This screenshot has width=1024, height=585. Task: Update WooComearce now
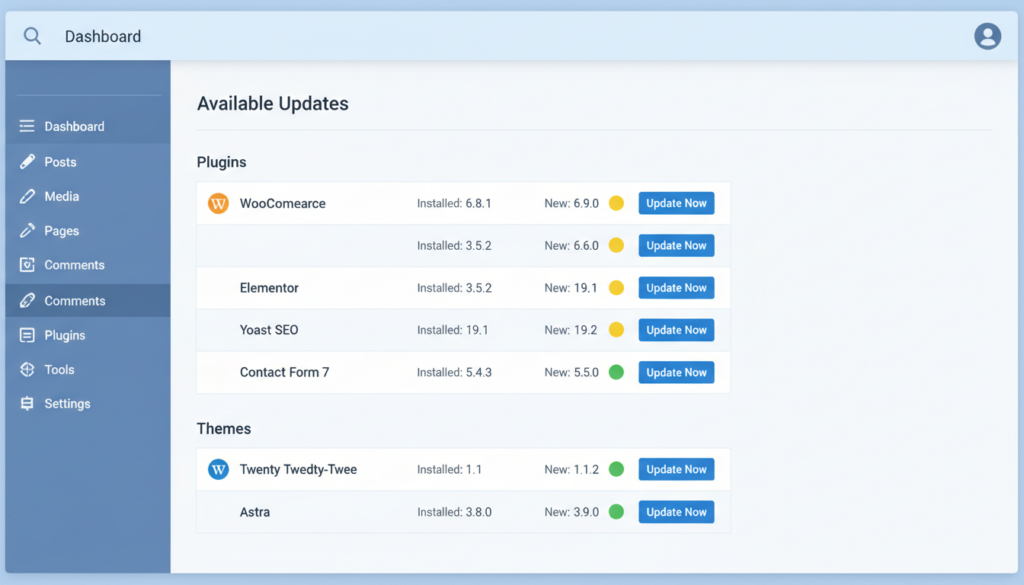click(x=676, y=203)
